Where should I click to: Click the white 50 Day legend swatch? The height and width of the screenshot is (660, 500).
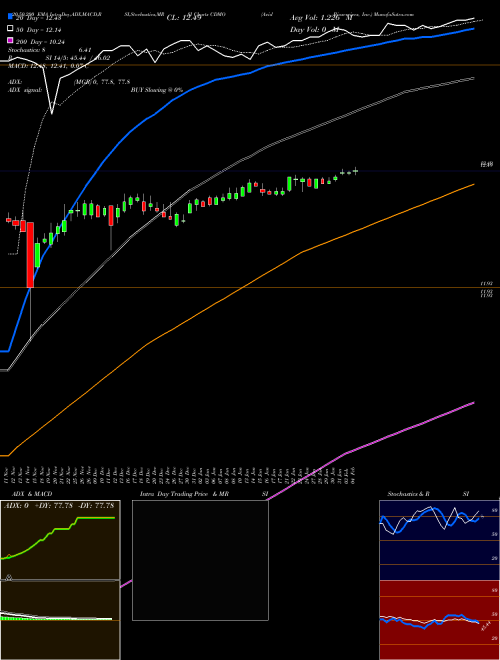pyautogui.click(x=10, y=29)
